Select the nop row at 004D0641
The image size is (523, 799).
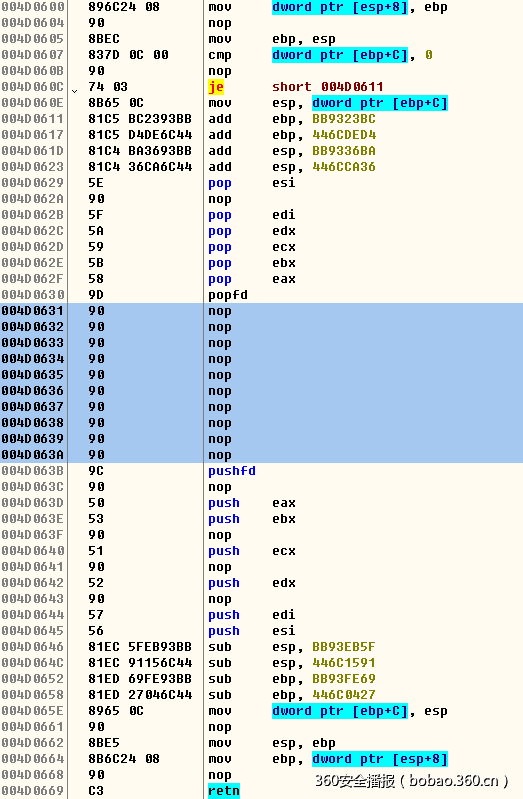262,567
